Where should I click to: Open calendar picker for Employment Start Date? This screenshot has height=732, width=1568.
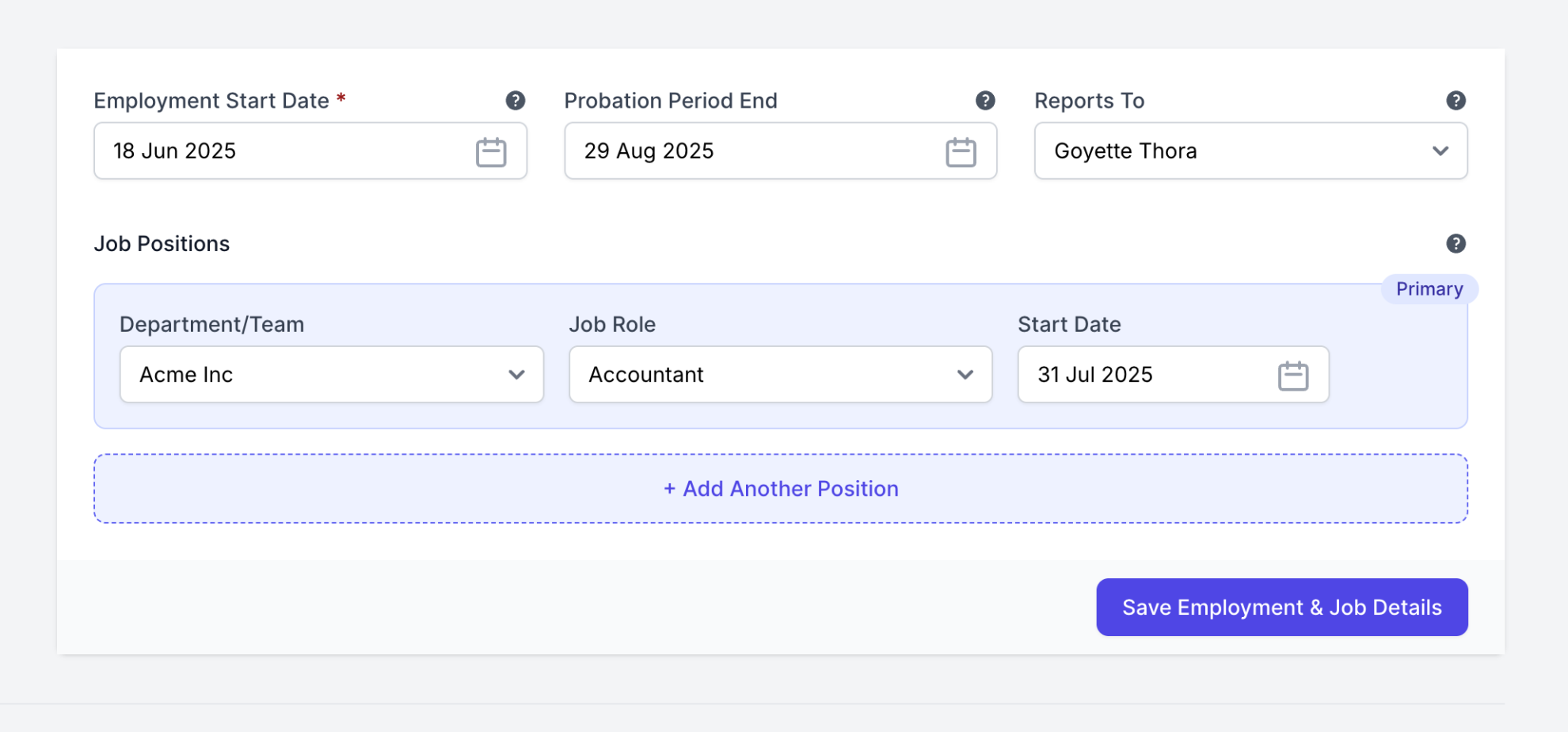(x=491, y=152)
